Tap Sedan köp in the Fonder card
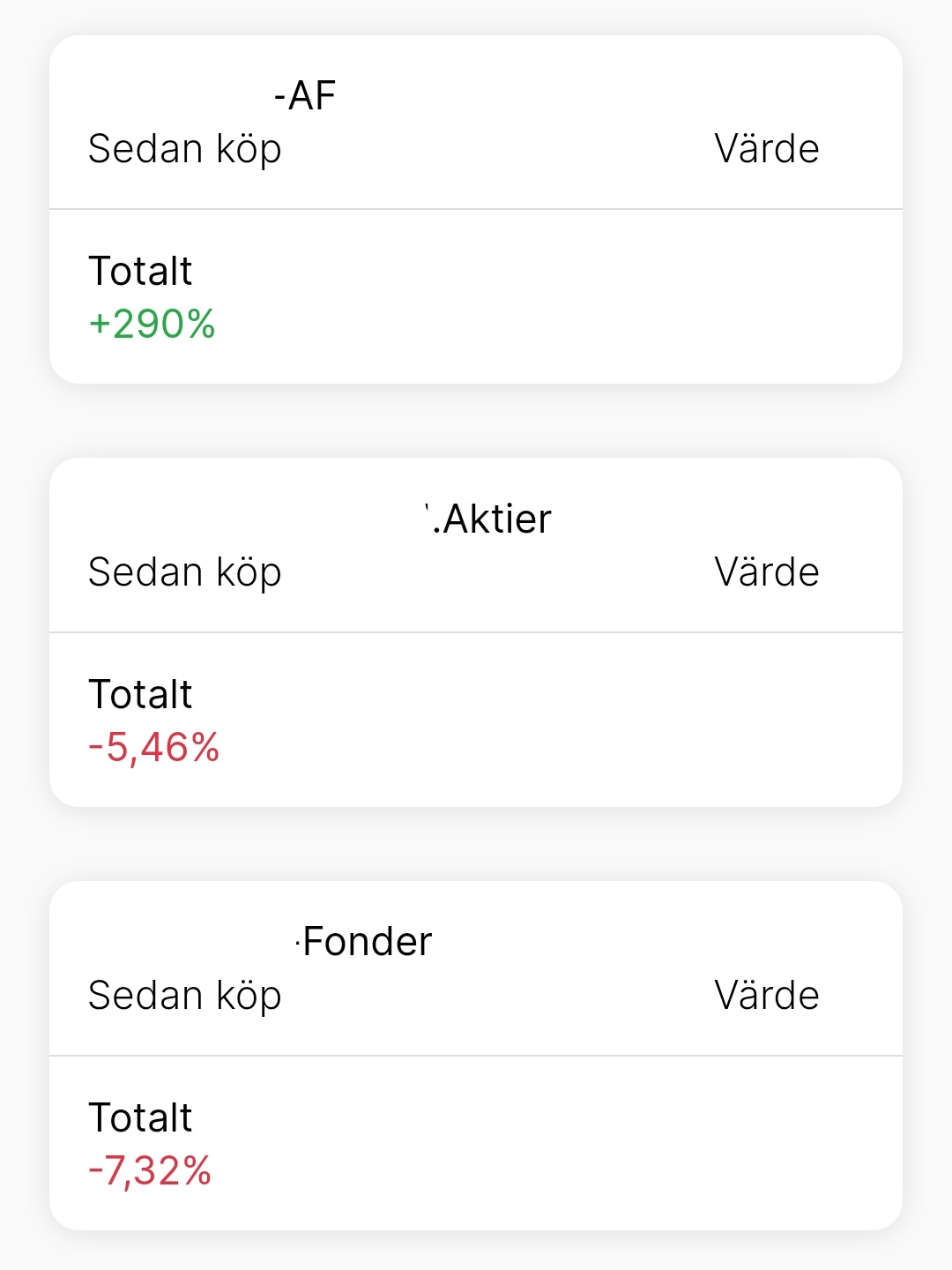Viewport: 952px width, 1270px height. pos(184,996)
